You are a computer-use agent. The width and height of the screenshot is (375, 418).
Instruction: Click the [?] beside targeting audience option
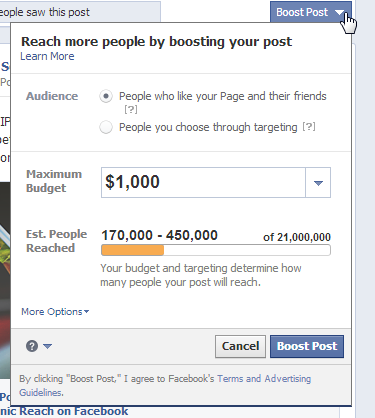[x=309, y=127]
